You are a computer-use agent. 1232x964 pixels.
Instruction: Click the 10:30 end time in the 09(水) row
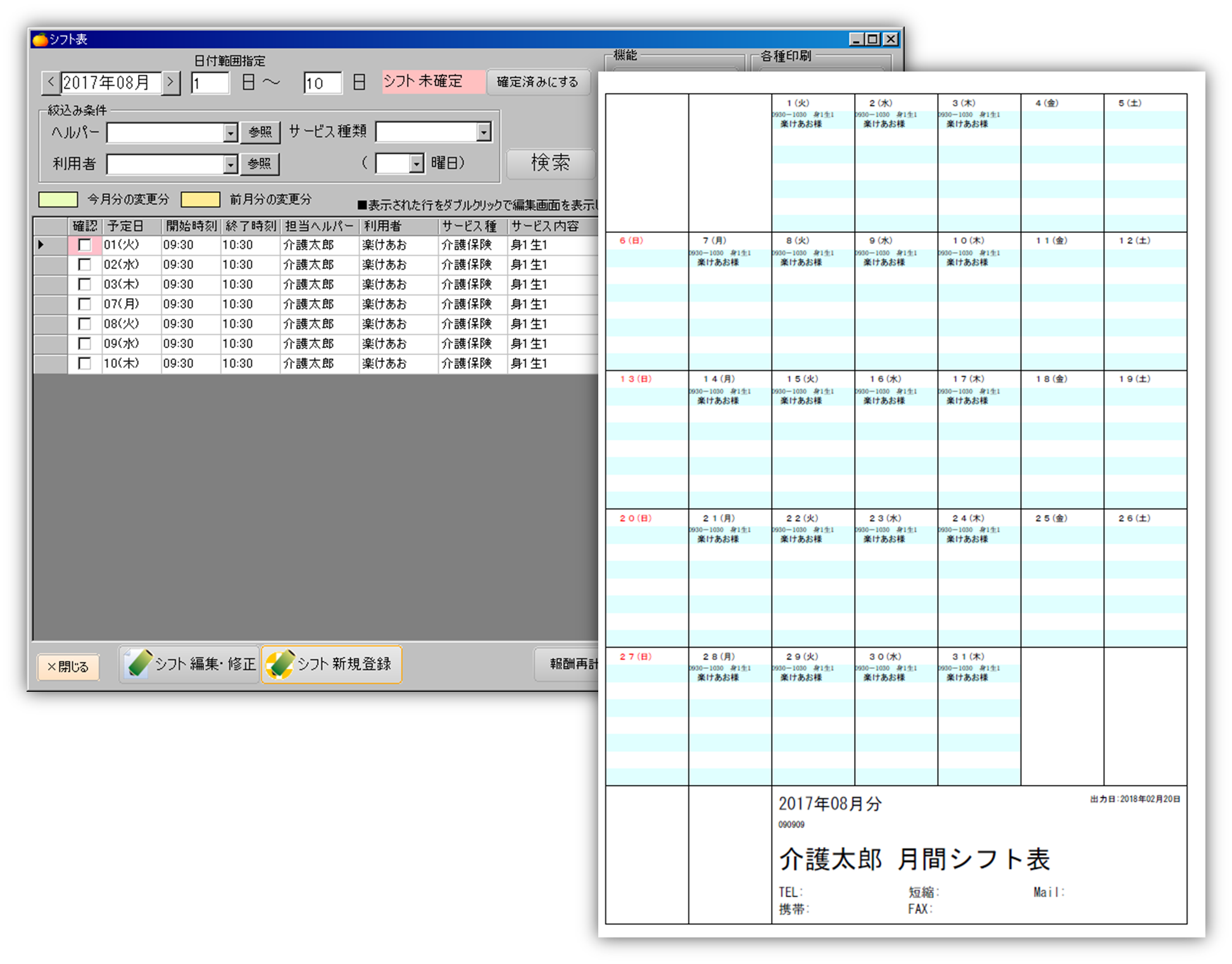coord(251,344)
